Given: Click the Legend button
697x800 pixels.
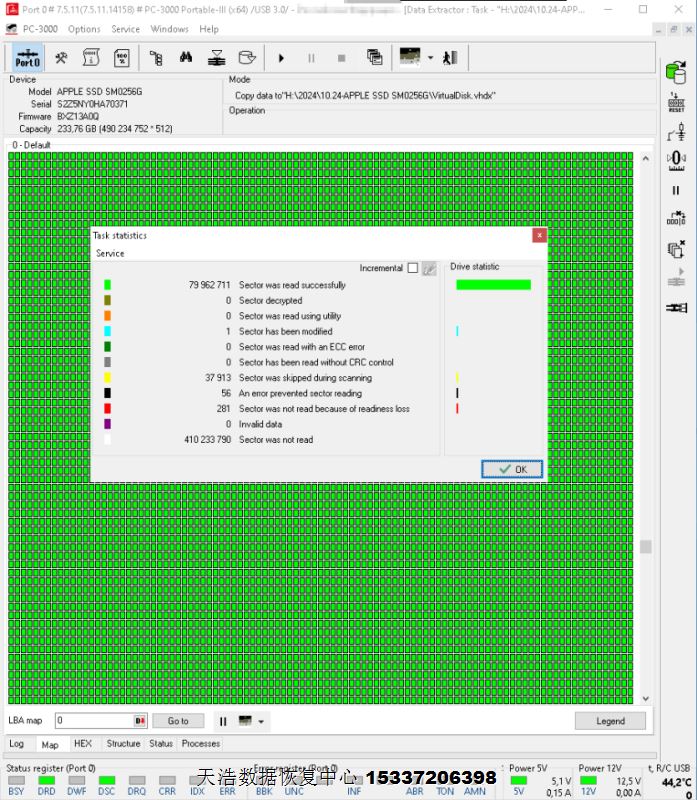Looking at the screenshot, I should [x=610, y=721].
